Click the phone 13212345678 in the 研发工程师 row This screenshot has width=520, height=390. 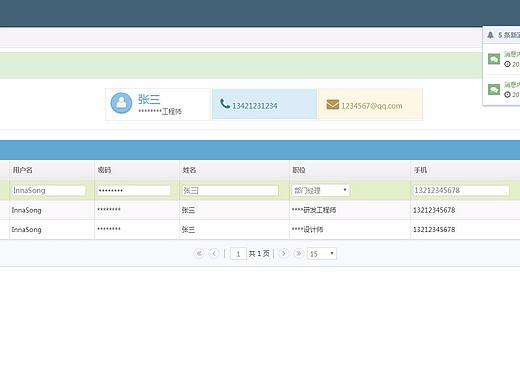(434, 210)
